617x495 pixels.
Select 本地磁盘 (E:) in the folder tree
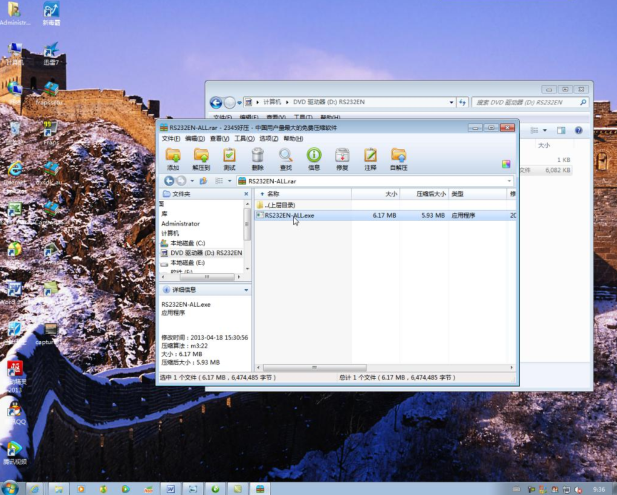click(183, 262)
